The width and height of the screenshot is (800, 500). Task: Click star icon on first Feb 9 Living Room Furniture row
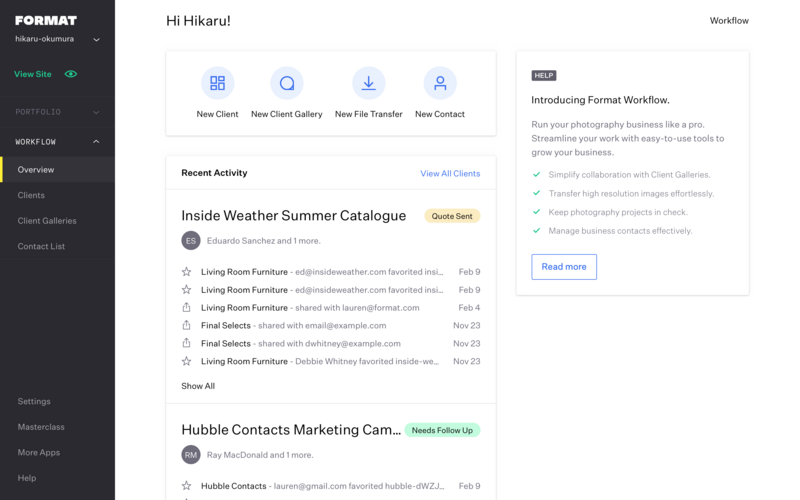pos(187,272)
